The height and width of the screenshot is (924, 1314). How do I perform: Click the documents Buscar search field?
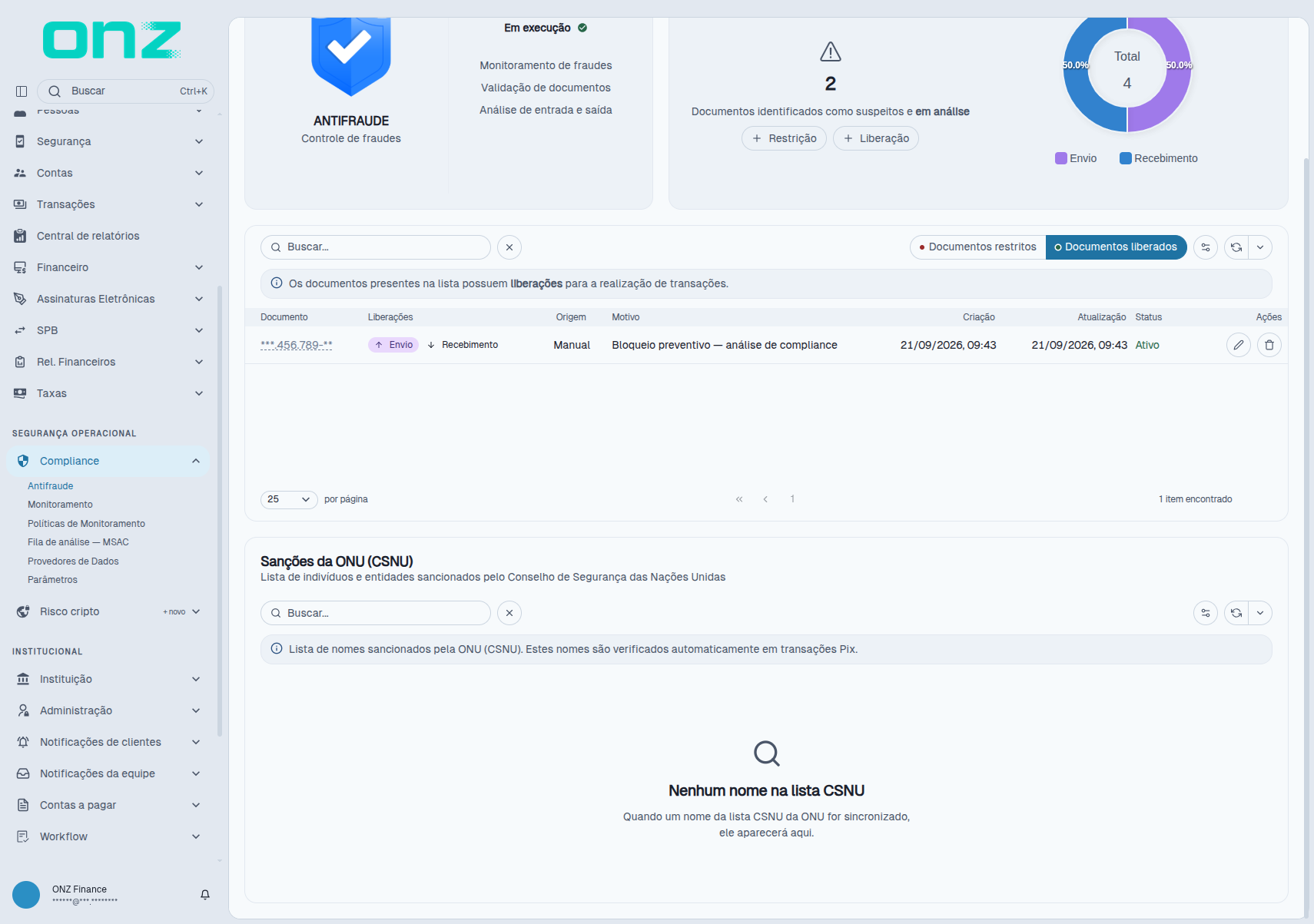(376, 247)
